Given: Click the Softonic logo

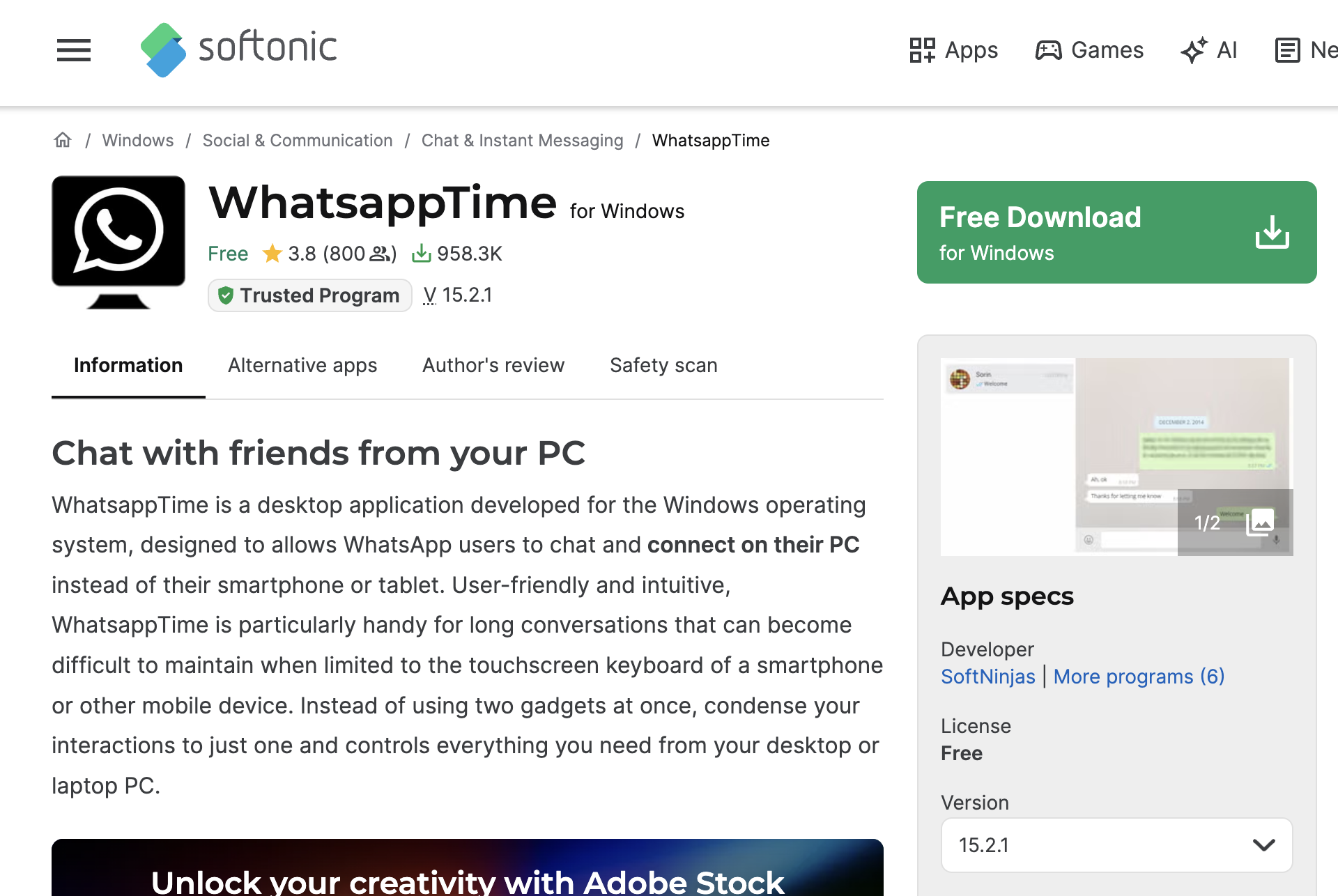Looking at the screenshot, I should (238, 49).
